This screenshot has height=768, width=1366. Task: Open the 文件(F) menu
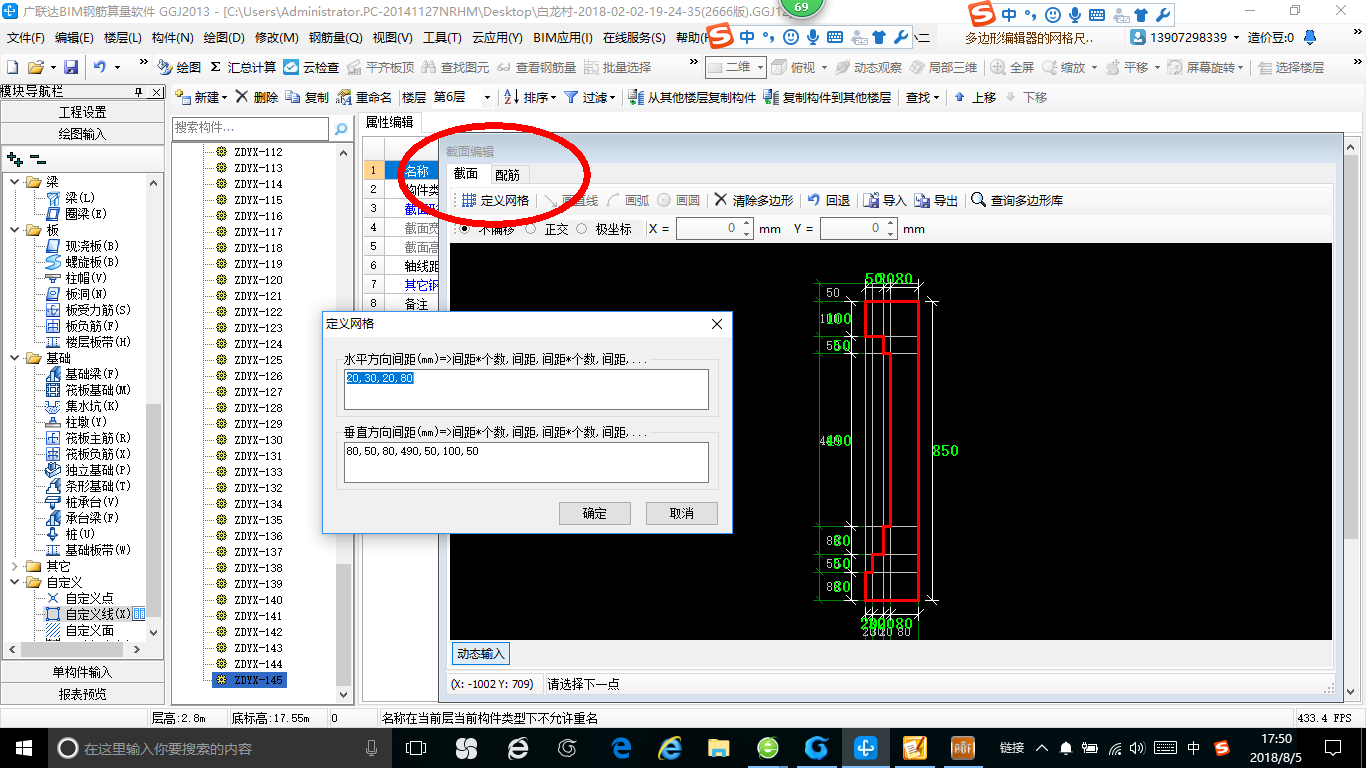point(26,37)
